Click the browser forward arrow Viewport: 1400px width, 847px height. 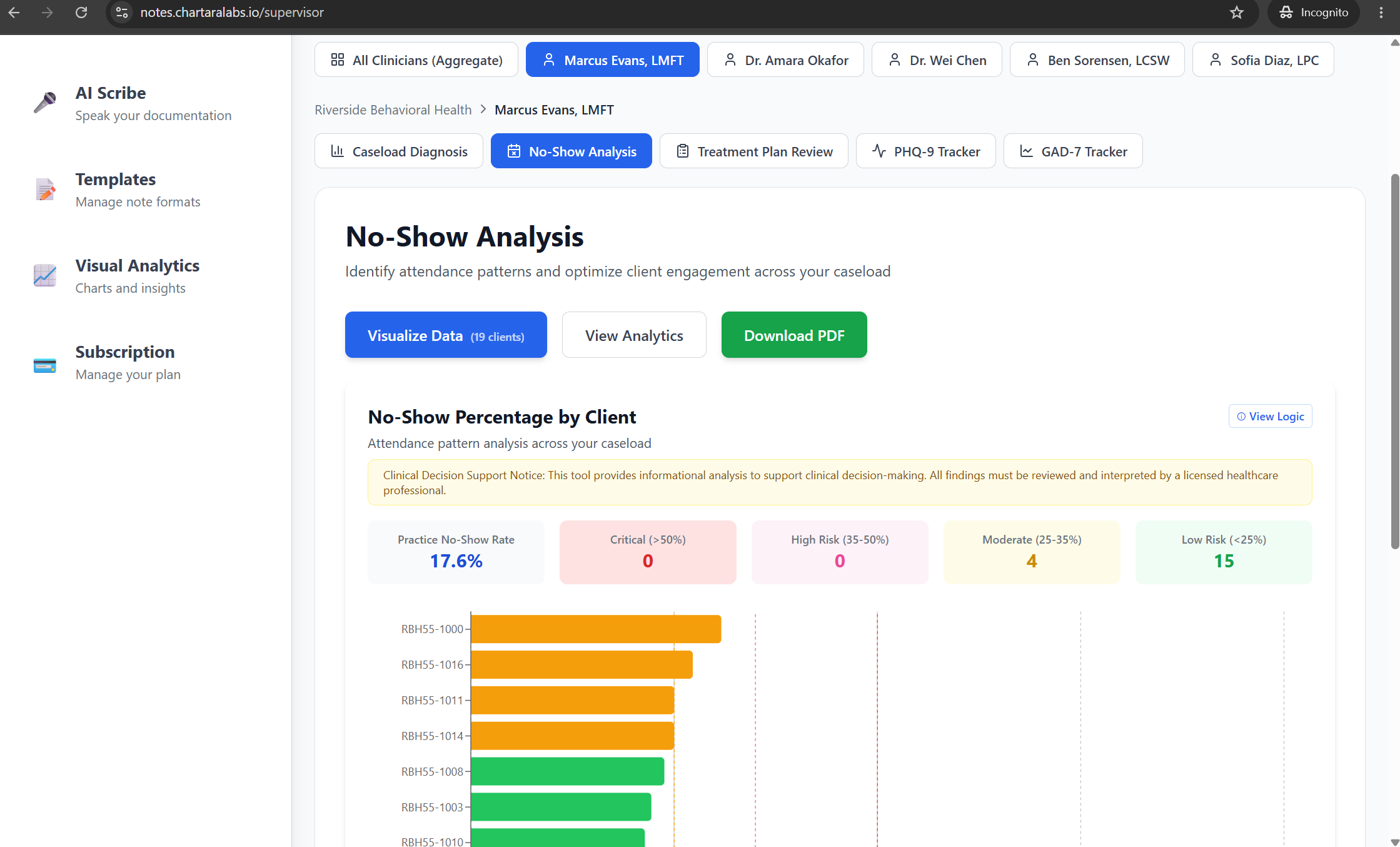[x=48, y=13]
